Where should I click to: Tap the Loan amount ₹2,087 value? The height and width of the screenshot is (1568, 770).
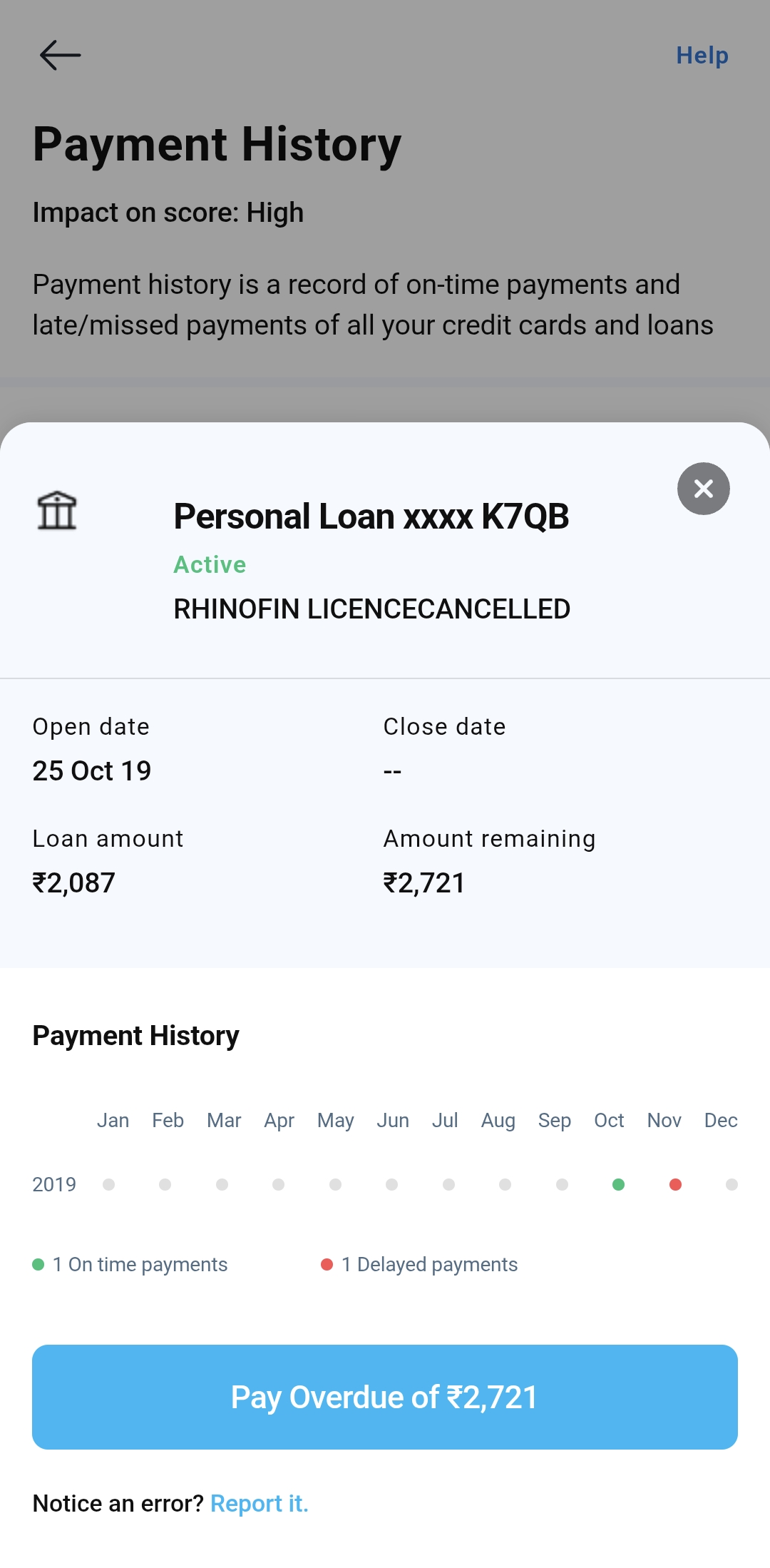click(x=73, y=883)
